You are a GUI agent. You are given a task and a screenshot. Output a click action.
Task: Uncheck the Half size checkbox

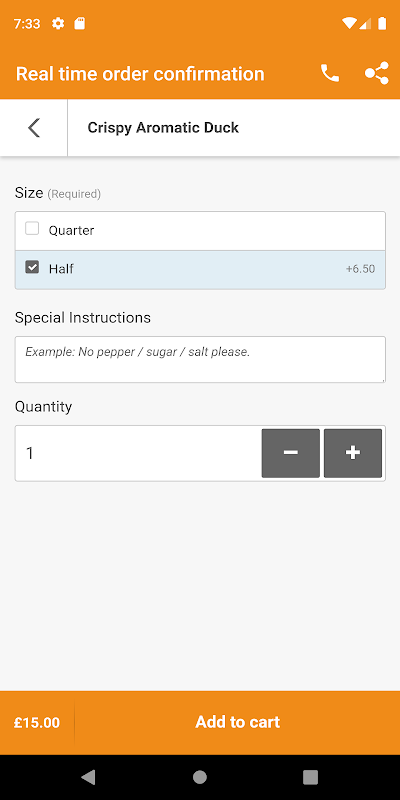(x=32, y=267)
